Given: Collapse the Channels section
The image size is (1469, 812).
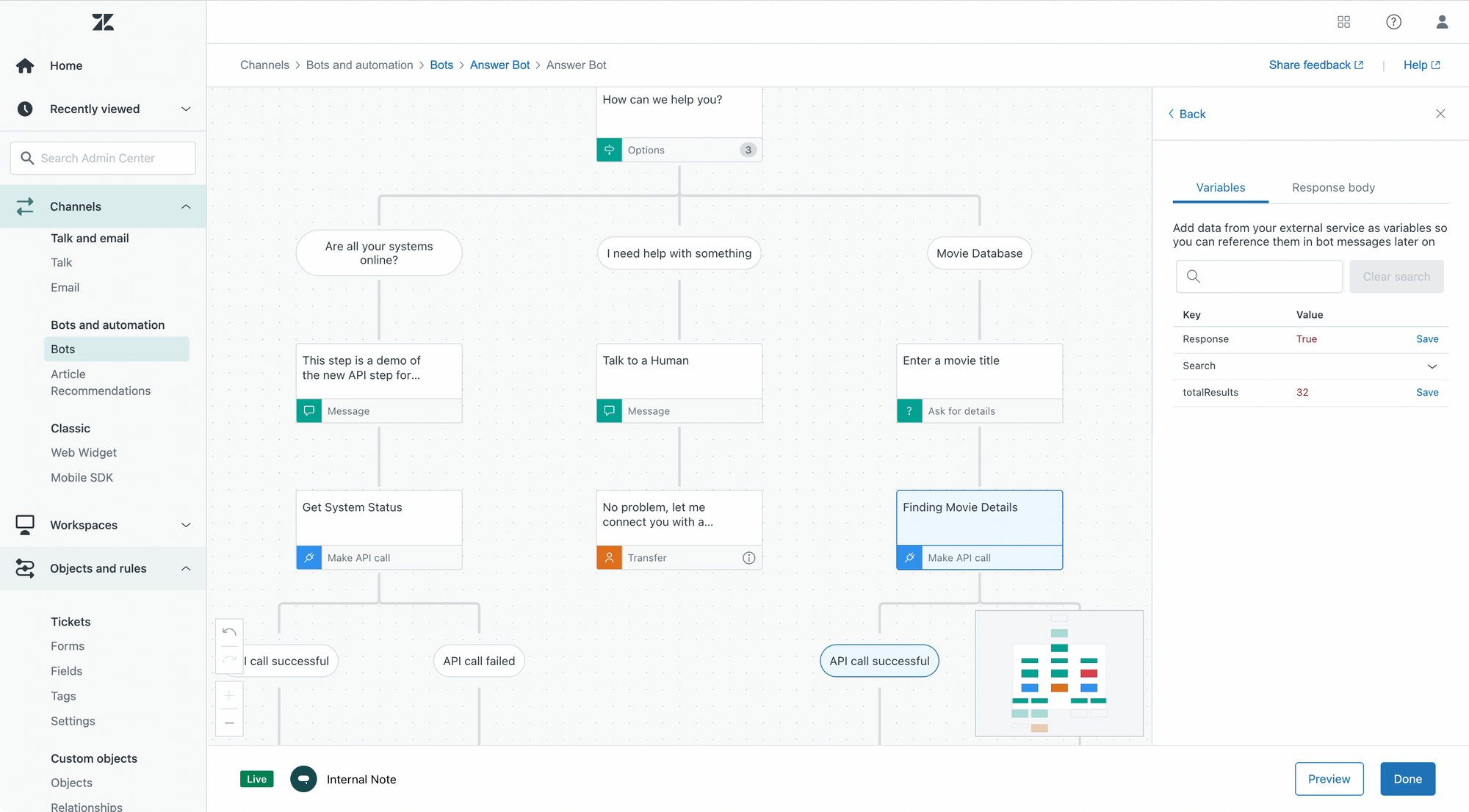Looking at the screenshot, I should click(186, 206).
